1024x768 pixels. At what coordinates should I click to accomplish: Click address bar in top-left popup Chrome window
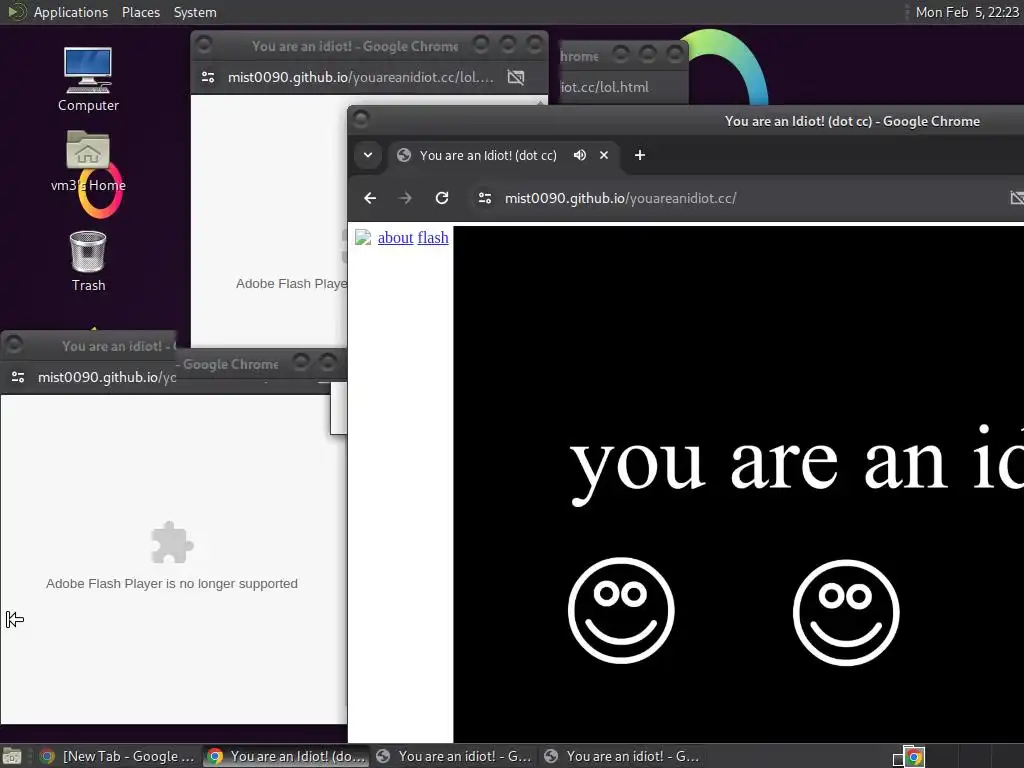(360, 77)
